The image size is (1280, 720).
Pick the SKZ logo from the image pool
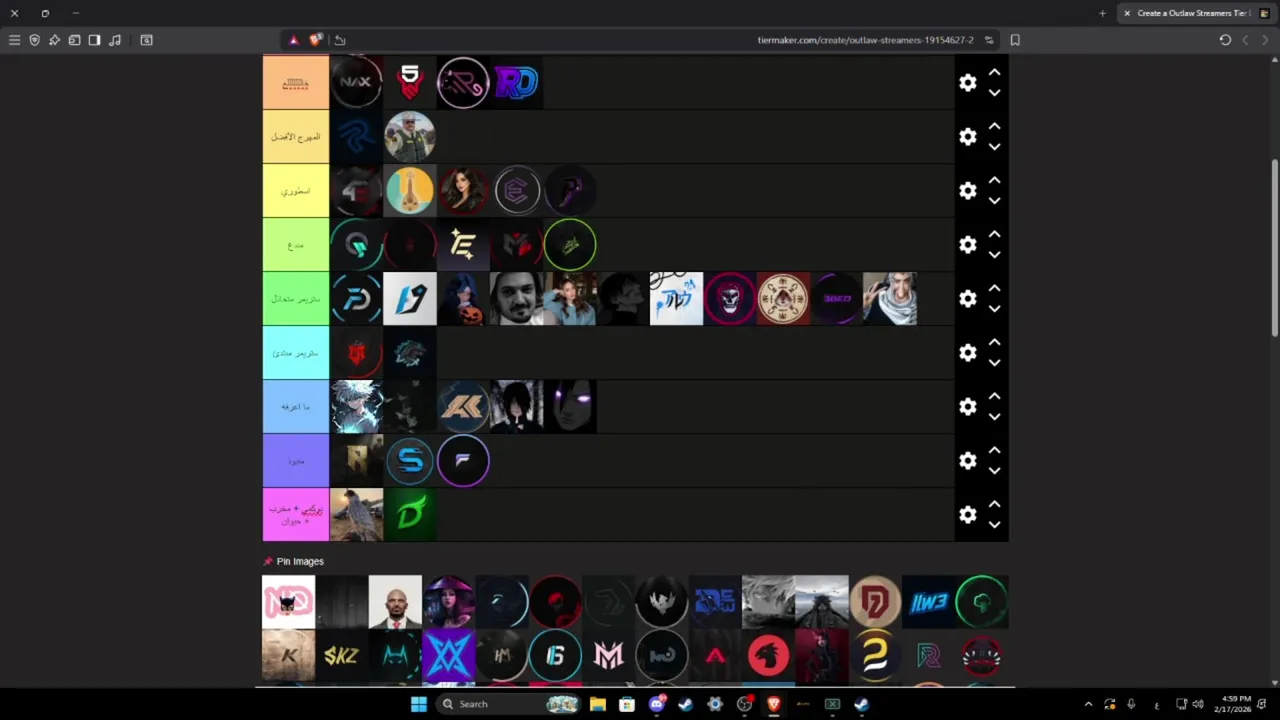point(341,656)
